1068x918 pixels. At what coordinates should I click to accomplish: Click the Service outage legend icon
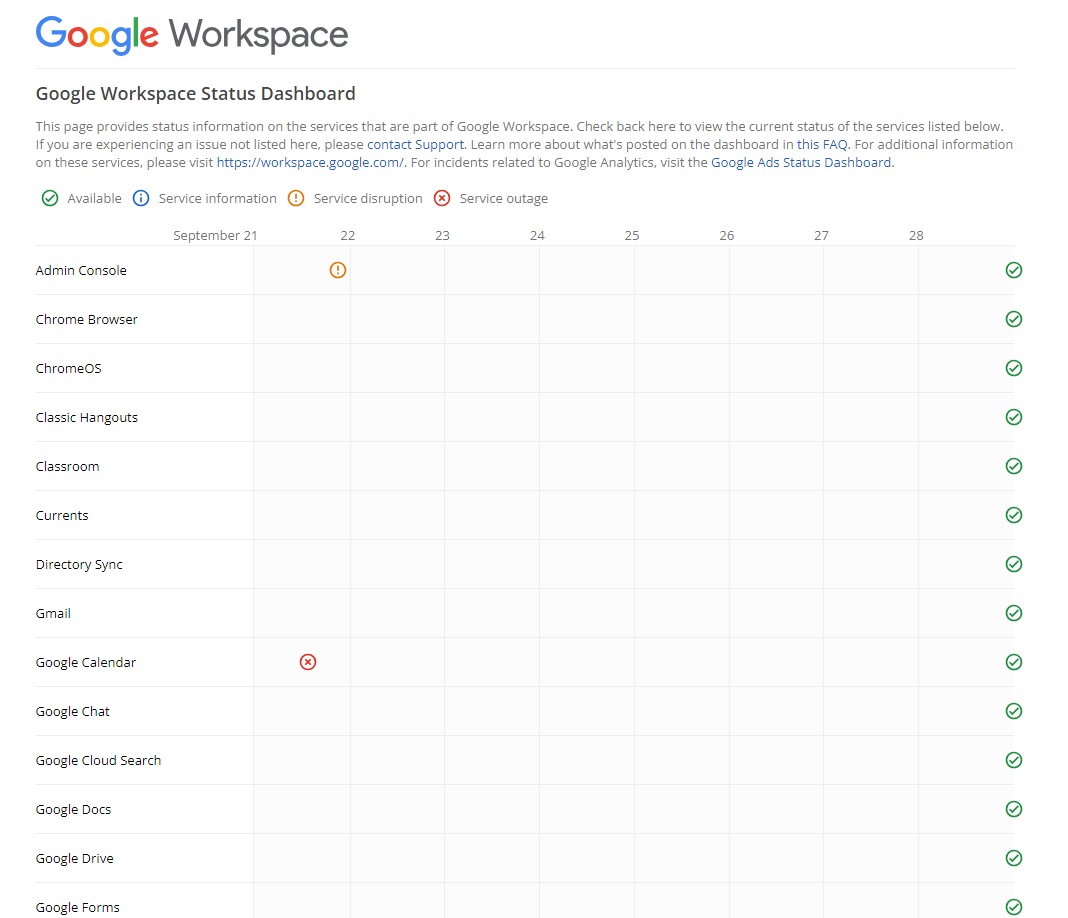pyautogui.click(x=442, y=198)
